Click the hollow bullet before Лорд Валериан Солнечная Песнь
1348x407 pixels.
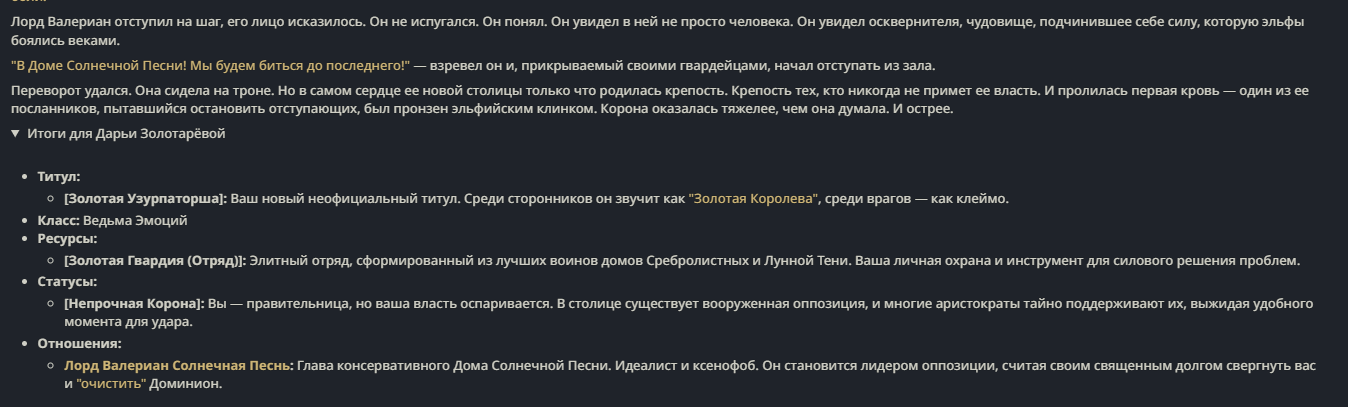[x=51, y=367]
